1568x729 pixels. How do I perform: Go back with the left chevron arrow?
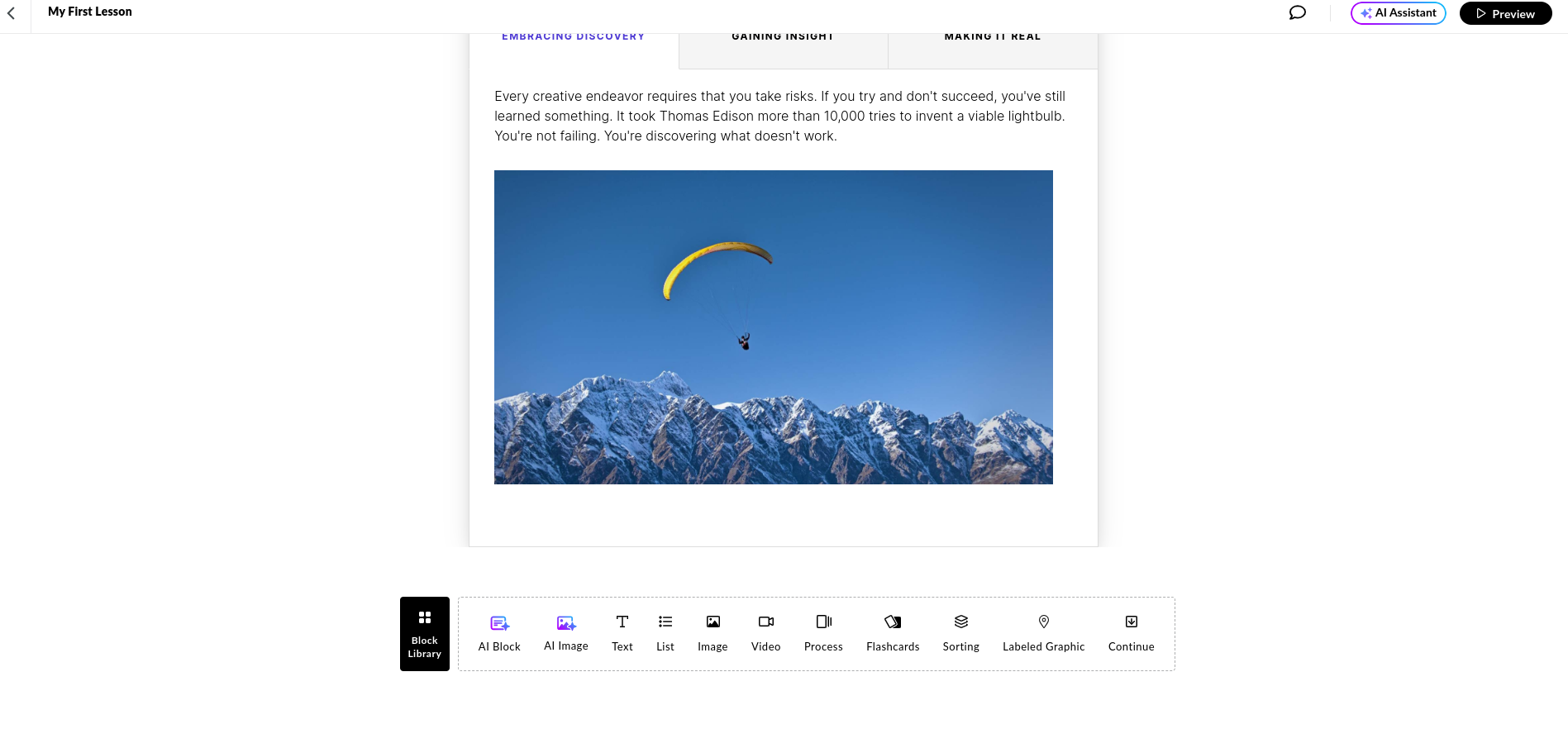click(x=12, y=13)
